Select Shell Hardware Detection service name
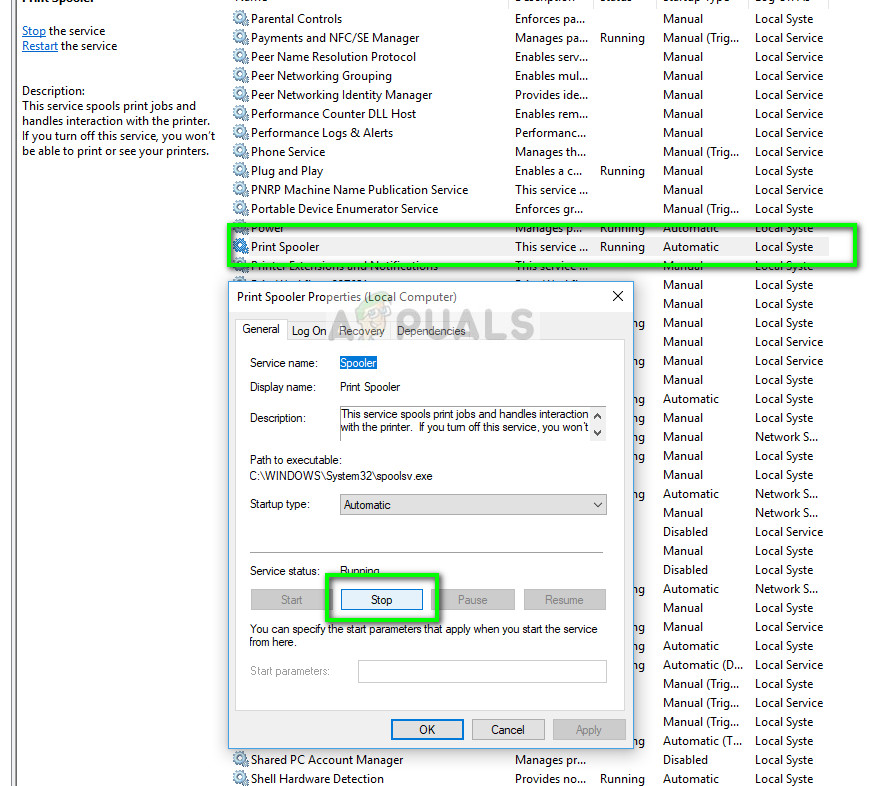This screenshot has height=786, width=883. (x=317, y=779)
